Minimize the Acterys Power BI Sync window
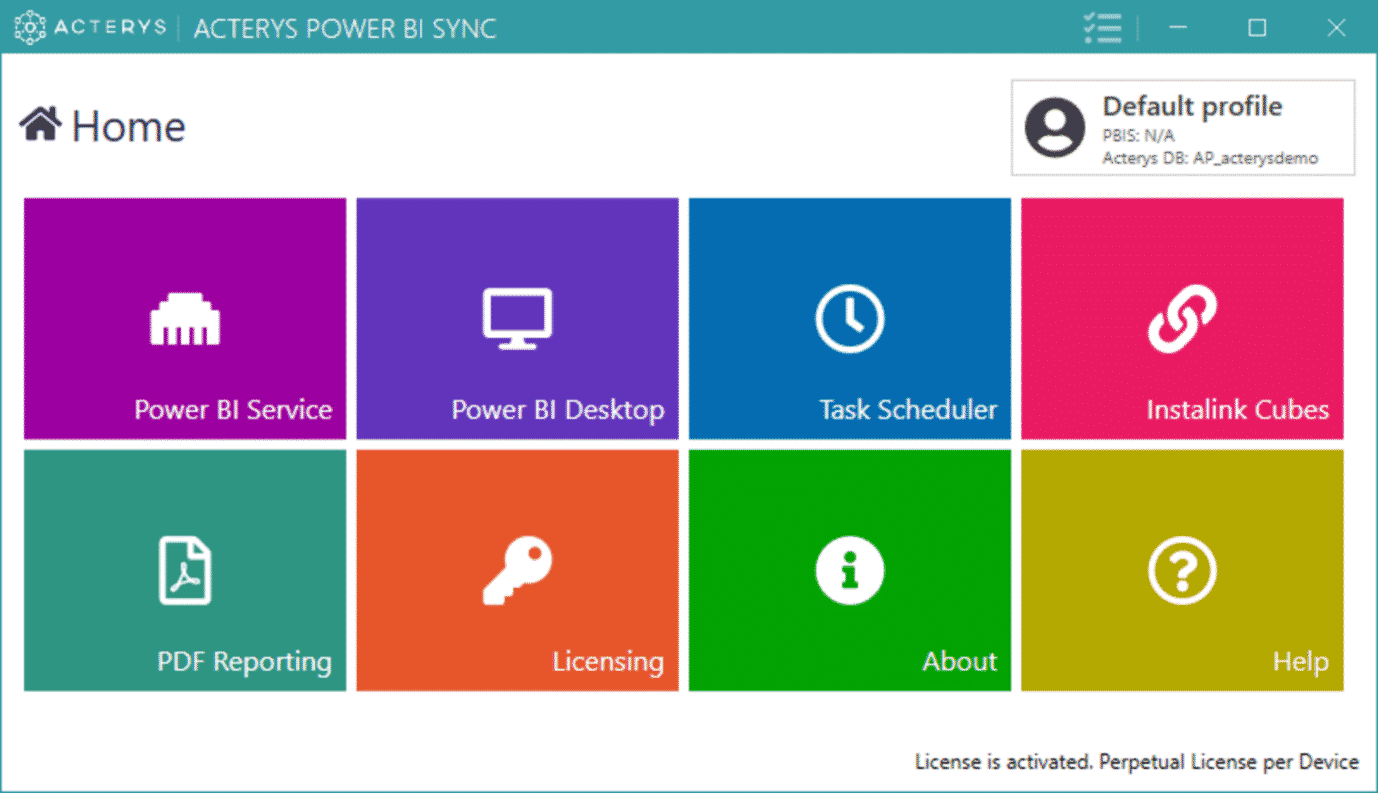Screen dimensions: 1378x793 pyautogui.click(x=1177, y=28)
